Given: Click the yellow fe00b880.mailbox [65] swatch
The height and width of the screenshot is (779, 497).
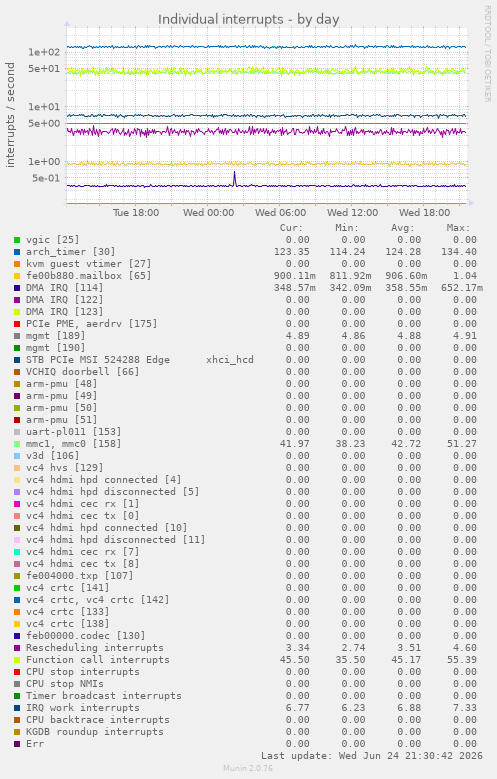Looking at the screenshot, I should tap(17, 276).
